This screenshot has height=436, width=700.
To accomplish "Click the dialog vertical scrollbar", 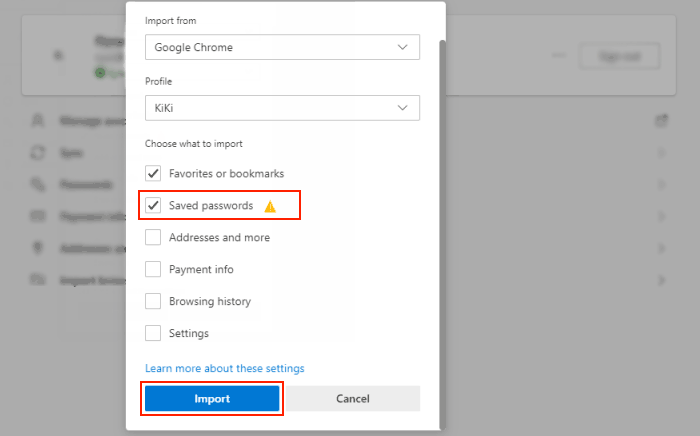I will (x=442, y=234).
